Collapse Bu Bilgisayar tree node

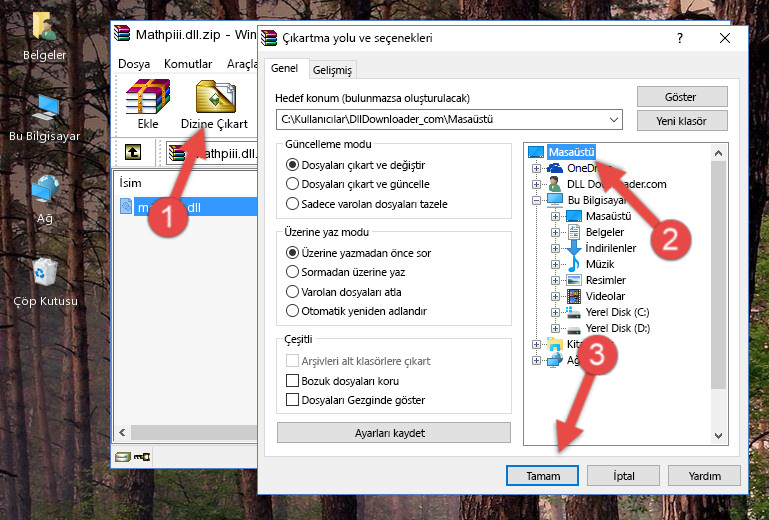click(x=536, y=201)
